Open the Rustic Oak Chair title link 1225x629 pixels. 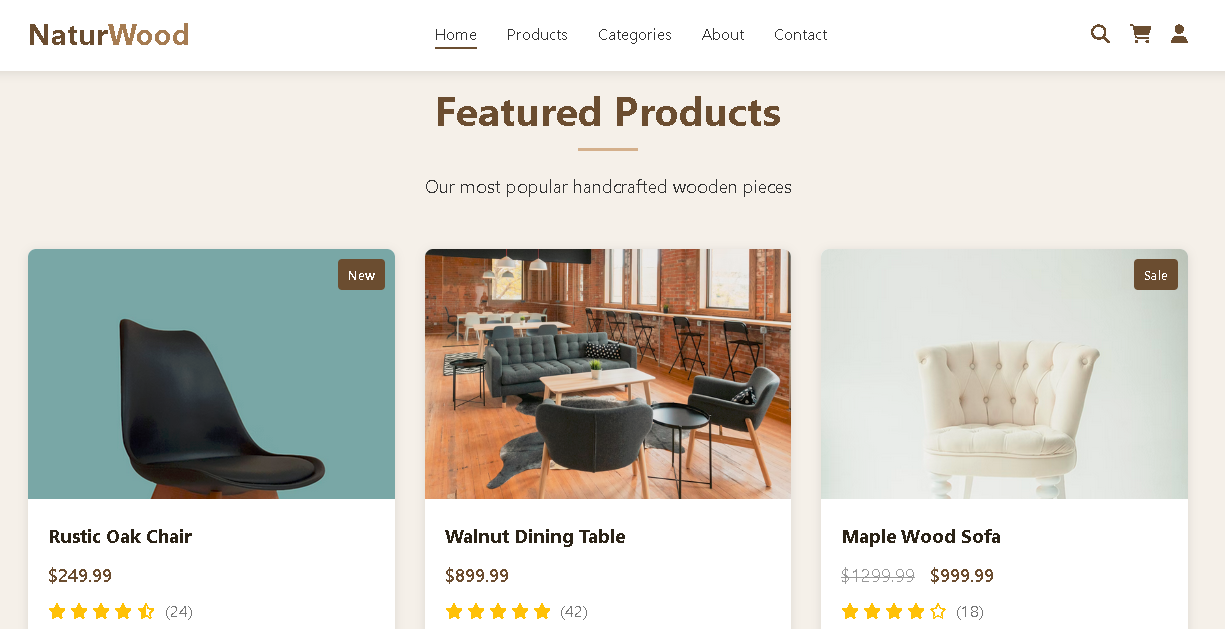[x=120, y=537]
